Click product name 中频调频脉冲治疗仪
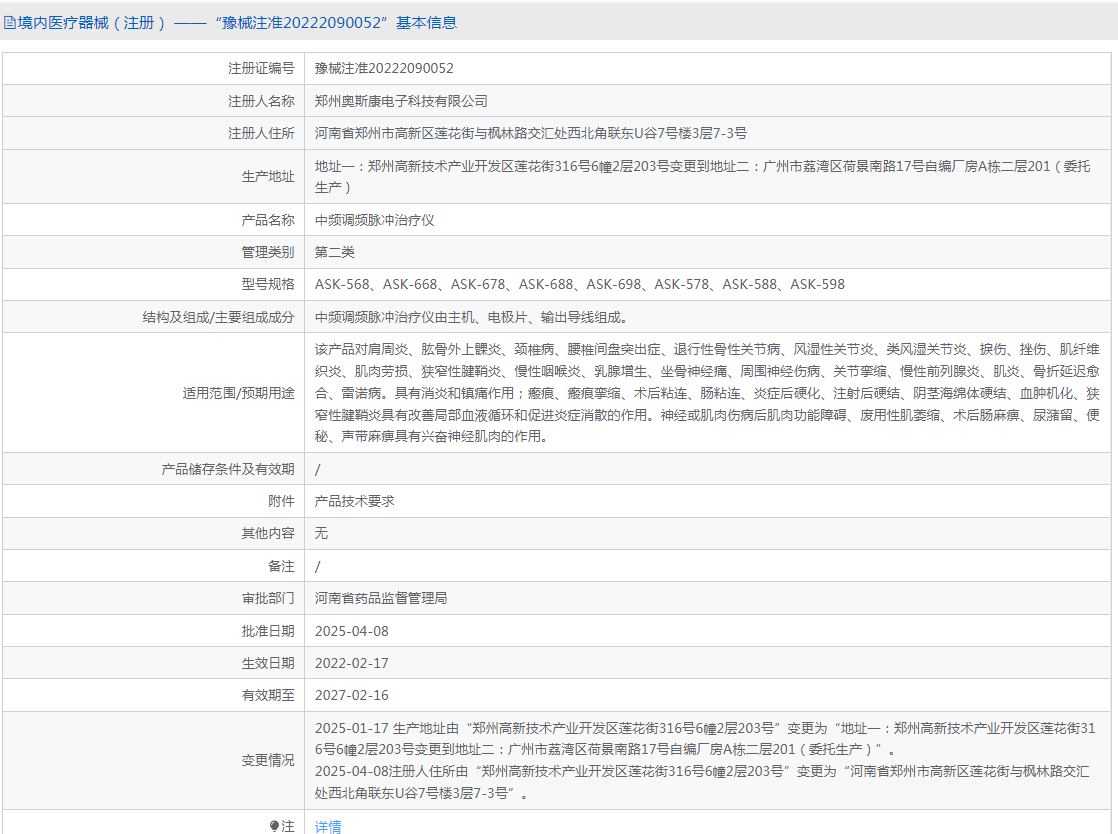This screenshot has height=834, width=1118. tap(374, 220)
